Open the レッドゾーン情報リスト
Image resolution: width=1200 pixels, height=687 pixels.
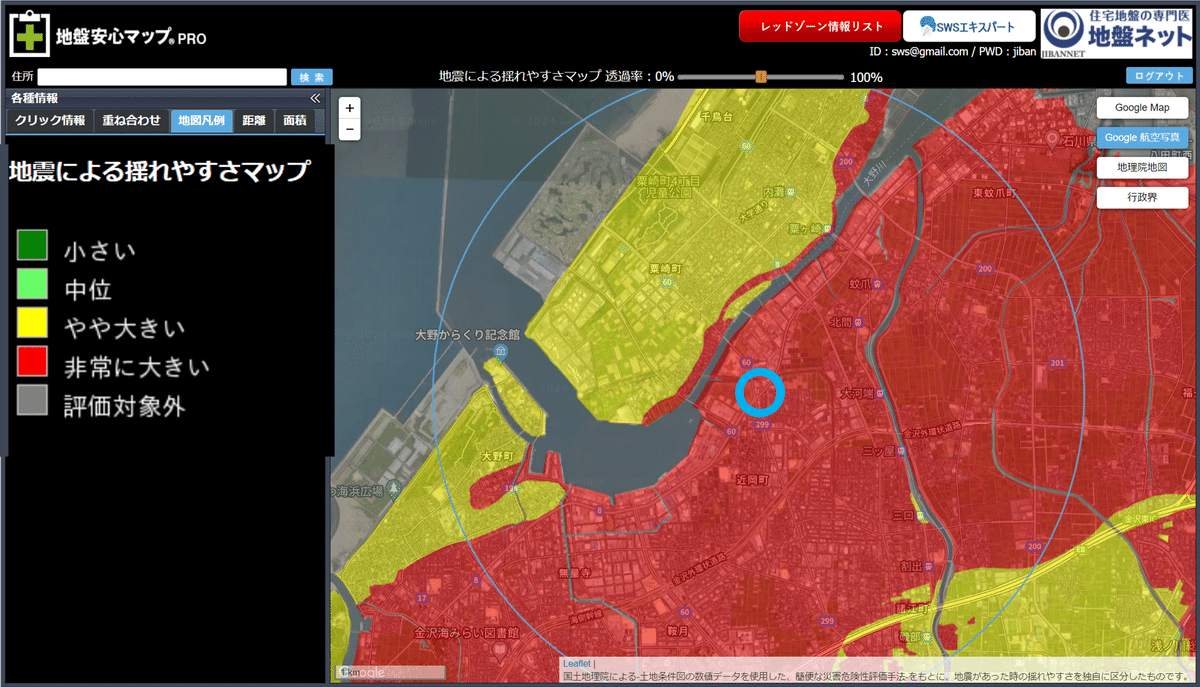point(819,24)
